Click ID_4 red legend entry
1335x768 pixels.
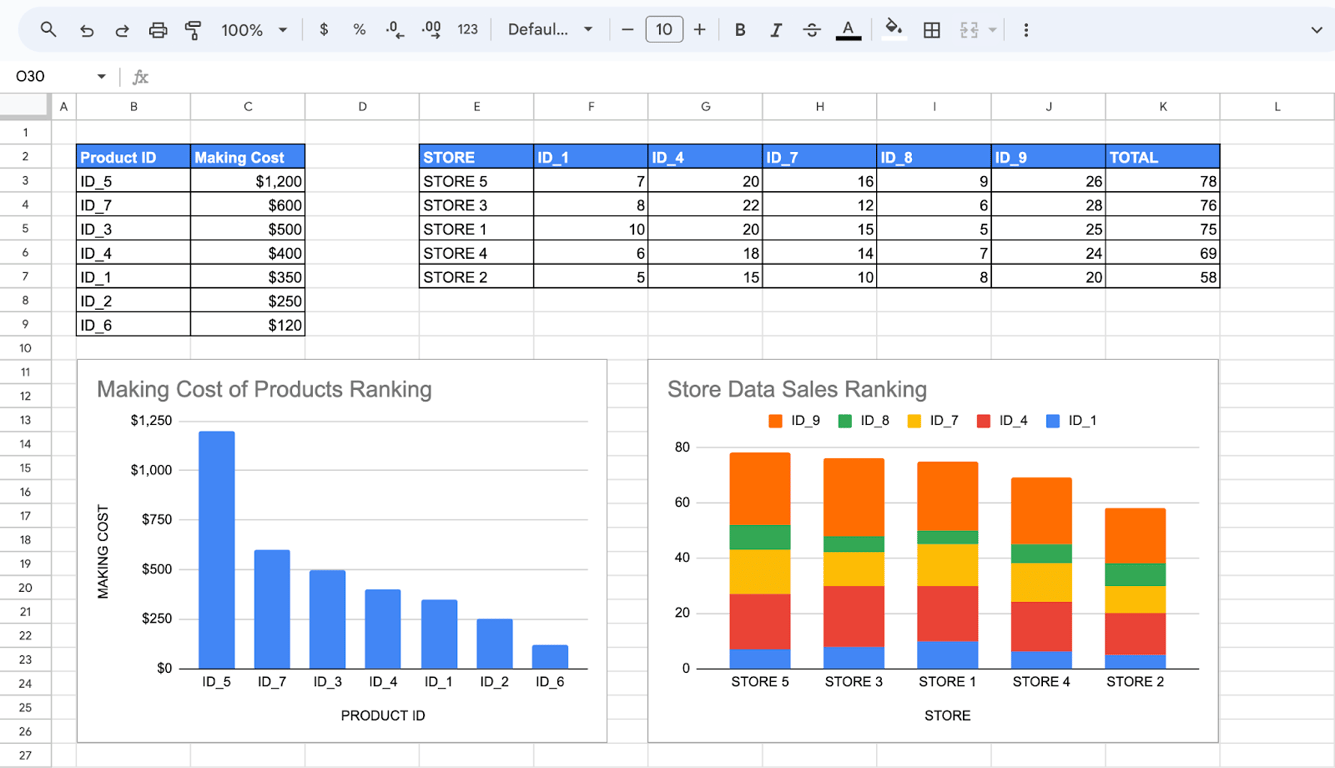click(x=1002, y=421)
